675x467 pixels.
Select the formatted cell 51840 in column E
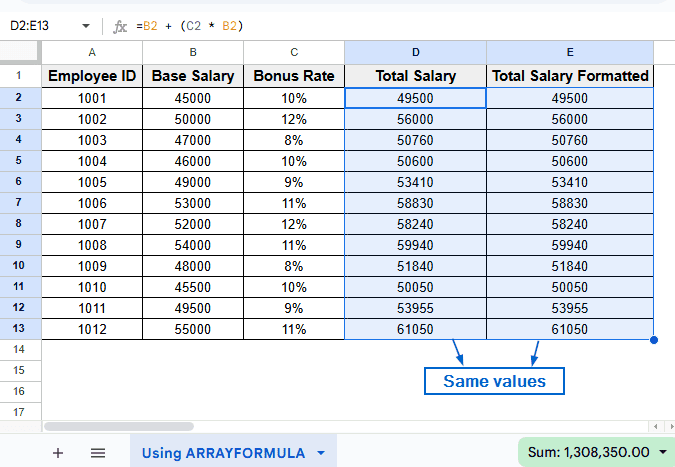coord(570,266)
